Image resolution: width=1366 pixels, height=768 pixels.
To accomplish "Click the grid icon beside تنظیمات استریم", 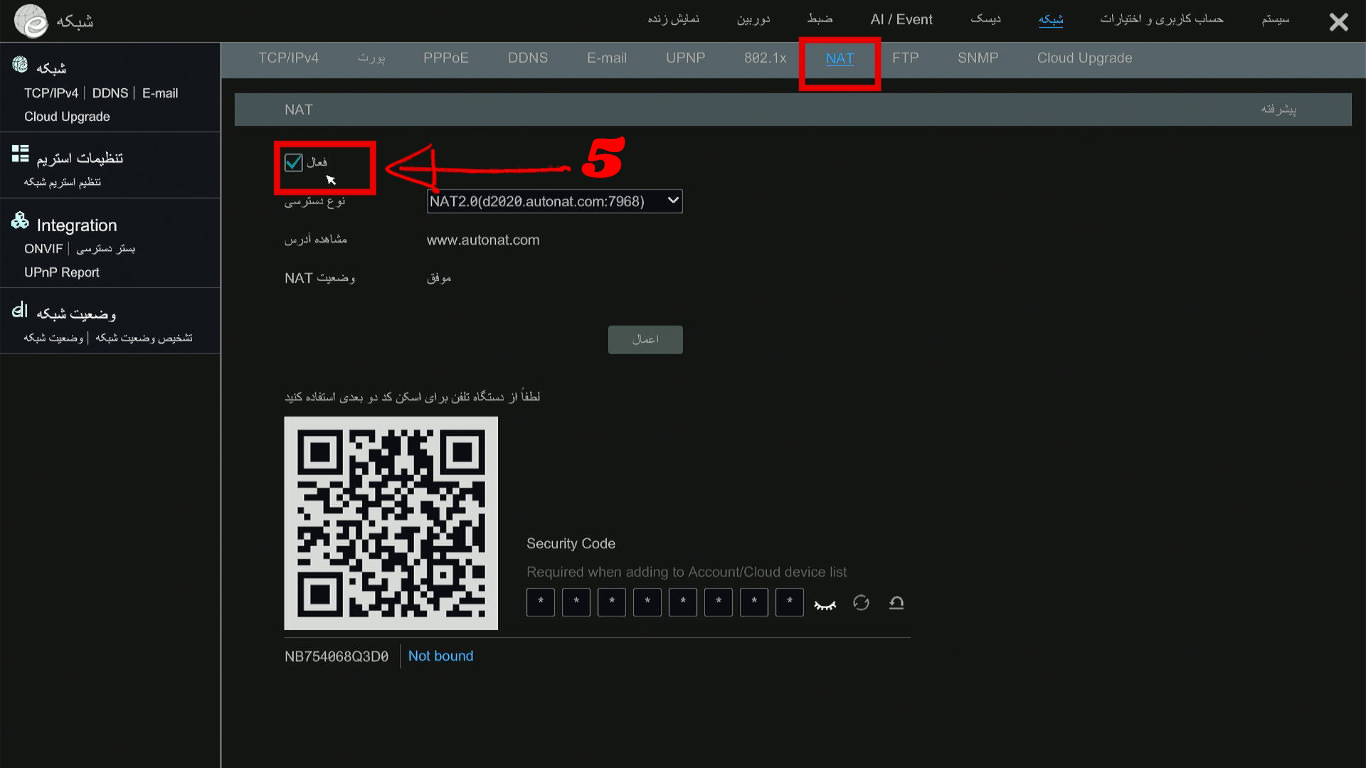I will 20,153.
